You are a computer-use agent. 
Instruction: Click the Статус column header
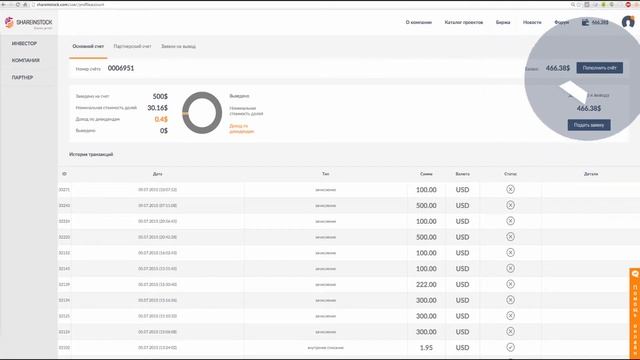[510, 174]
